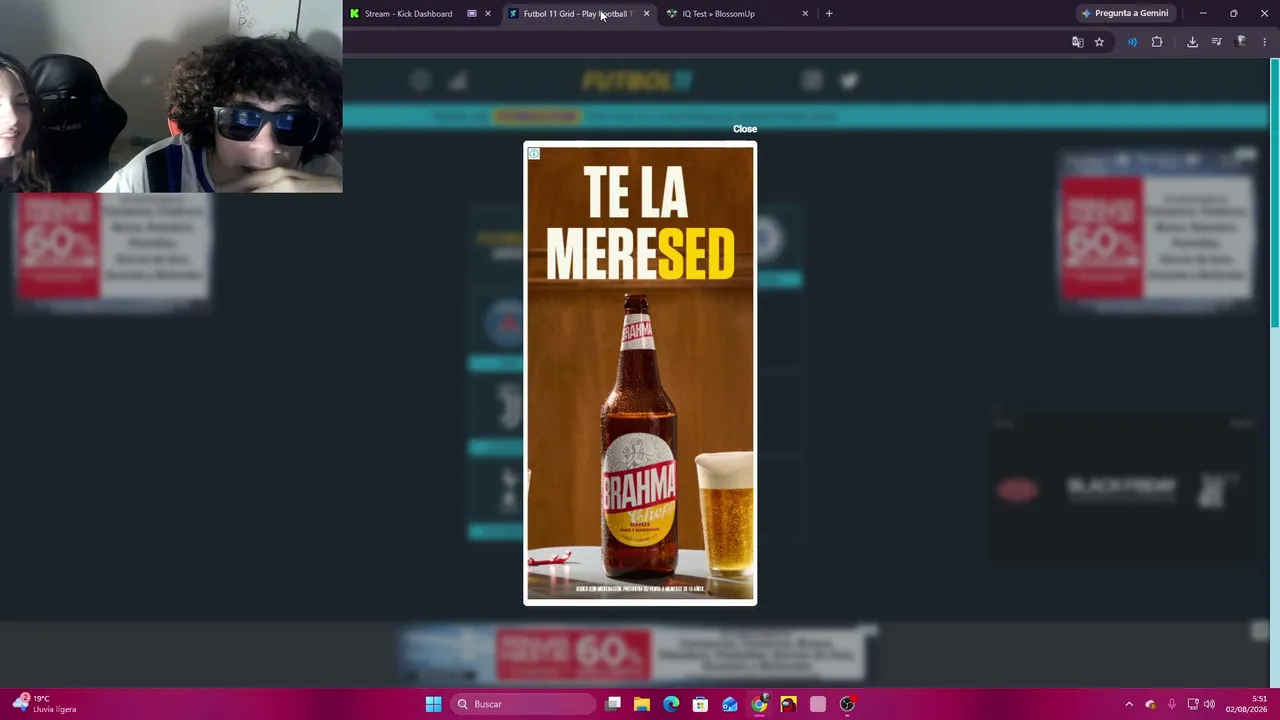Close the Stream - Kick Dashboard tab
Image resolution: width=1280 pixels, height=720 pixels.
coord(487,14)
